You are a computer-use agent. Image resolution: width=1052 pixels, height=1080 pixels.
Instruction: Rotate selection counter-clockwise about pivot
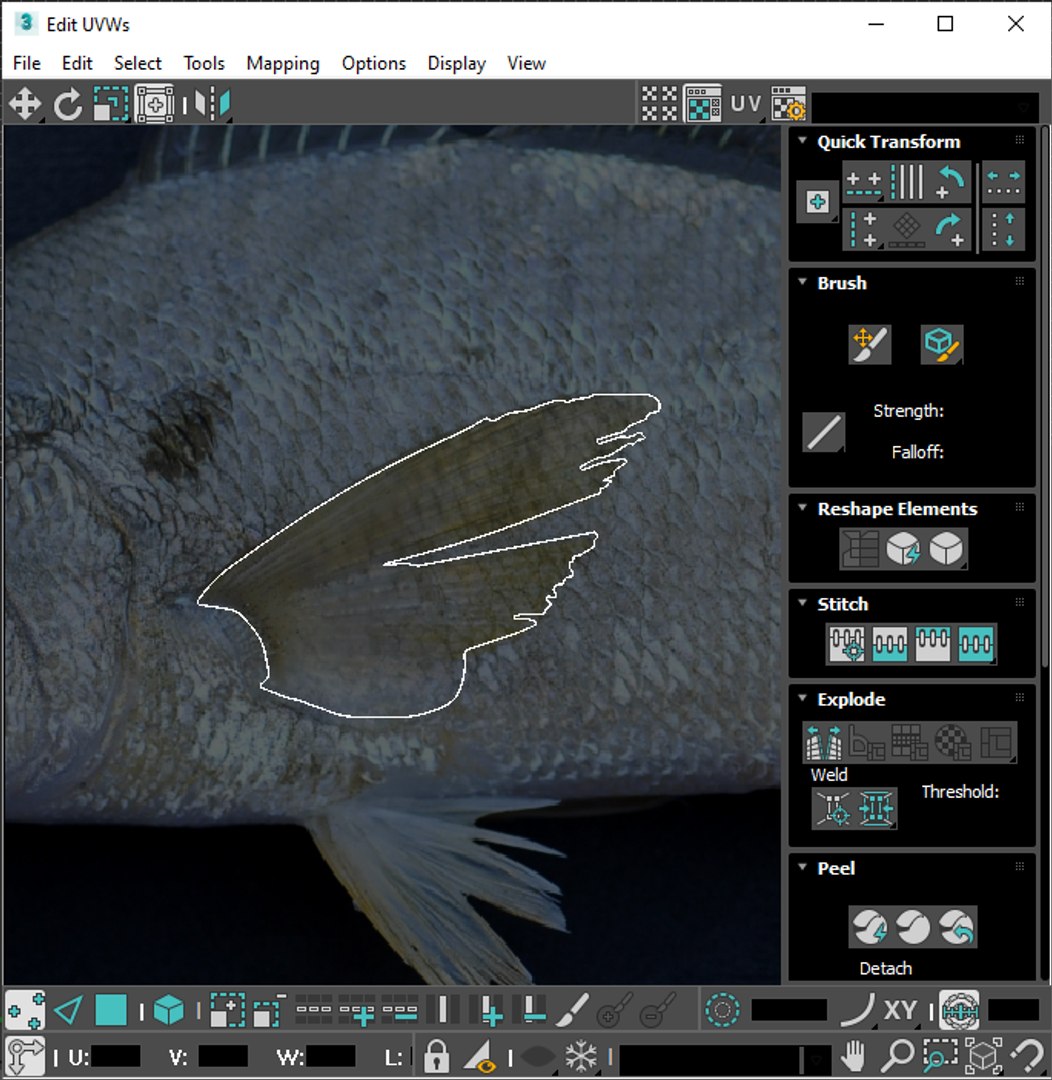pyautogui.click(x=949, y=183)
